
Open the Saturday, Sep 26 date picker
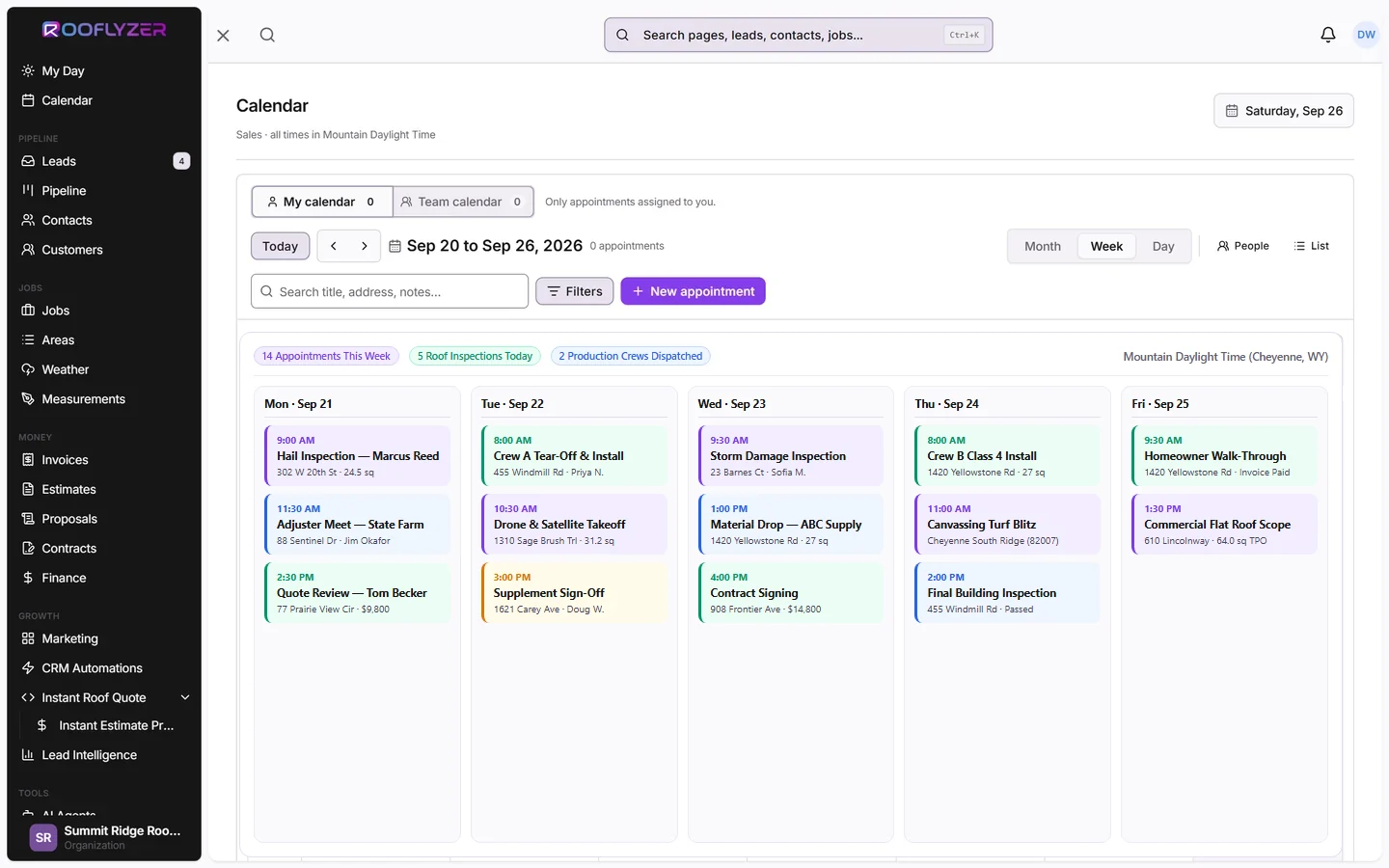tap(1284, 111)
